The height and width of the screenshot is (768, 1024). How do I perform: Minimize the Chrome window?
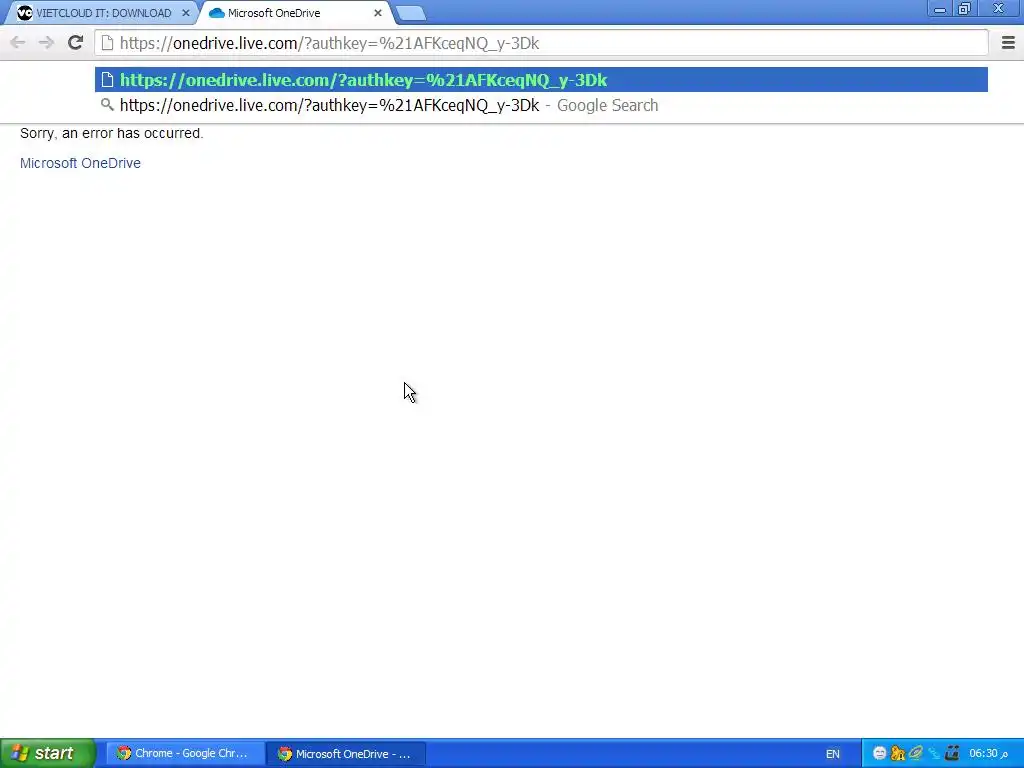click(x=940, y=9)
